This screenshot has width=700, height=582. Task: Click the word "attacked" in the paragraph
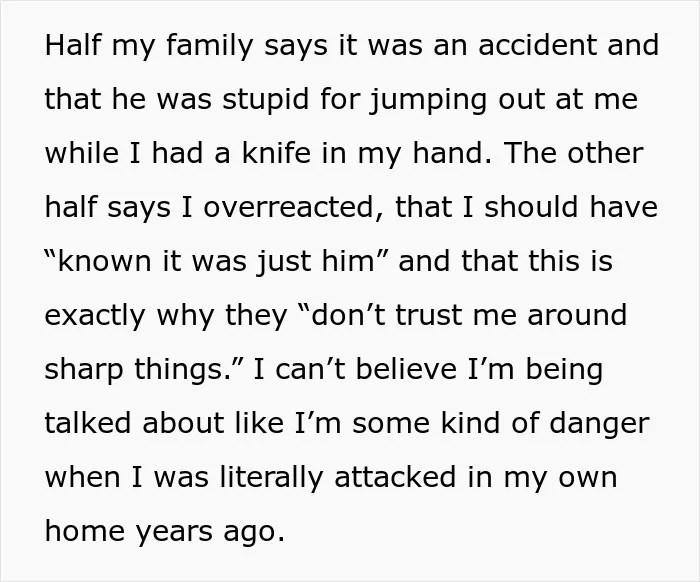point(395,477)
